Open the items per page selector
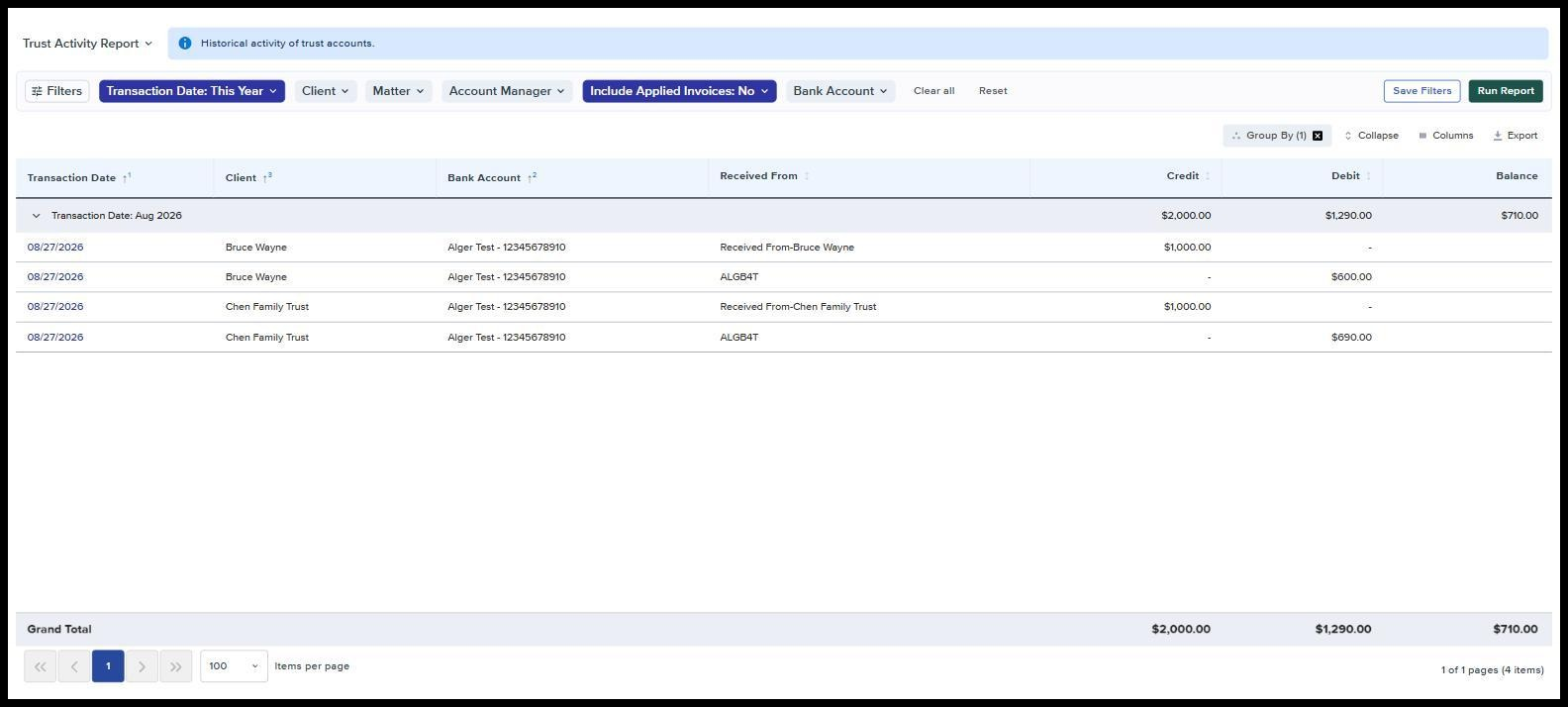The image size is (1568, 707). click(x=234, y=666)
